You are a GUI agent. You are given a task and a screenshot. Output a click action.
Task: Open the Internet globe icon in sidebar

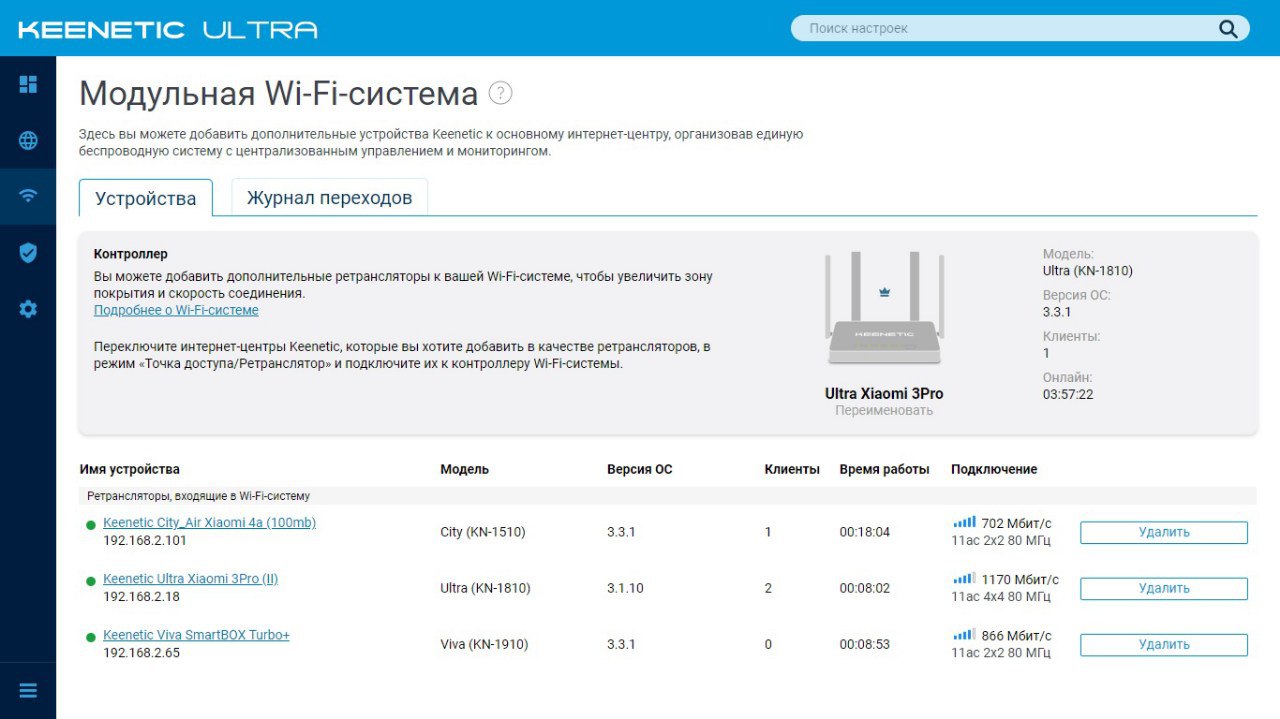click(x=28, y=141)
